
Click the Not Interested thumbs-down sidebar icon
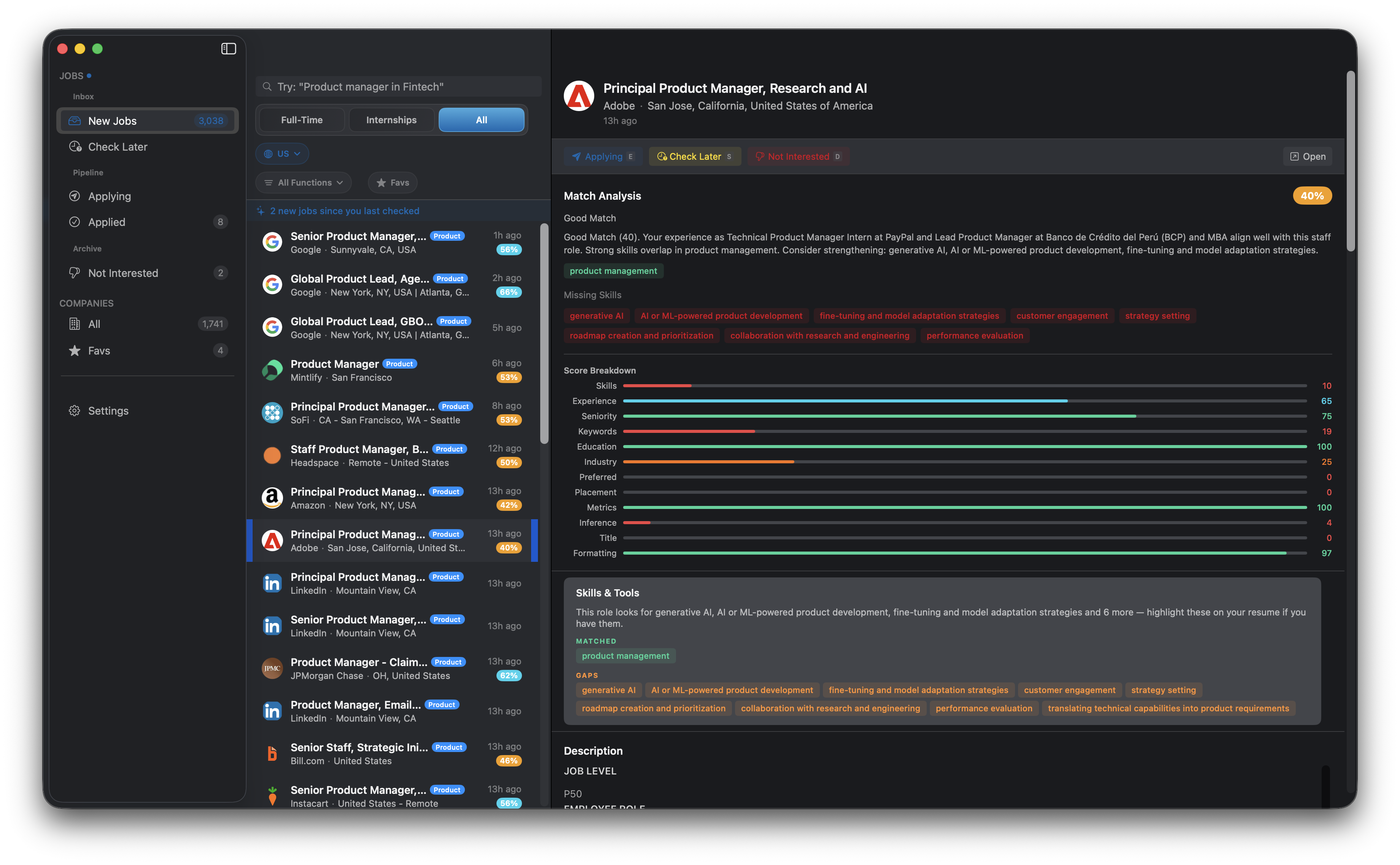(x=75, y=273)
